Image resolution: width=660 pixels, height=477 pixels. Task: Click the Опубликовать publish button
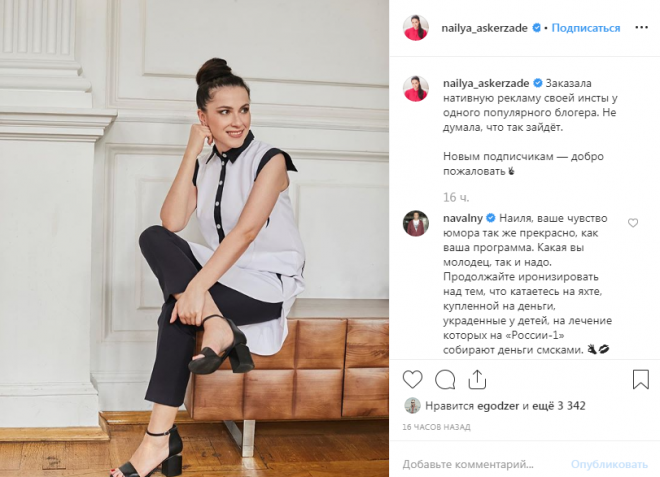pyautogui.click(x=609, y=464)
